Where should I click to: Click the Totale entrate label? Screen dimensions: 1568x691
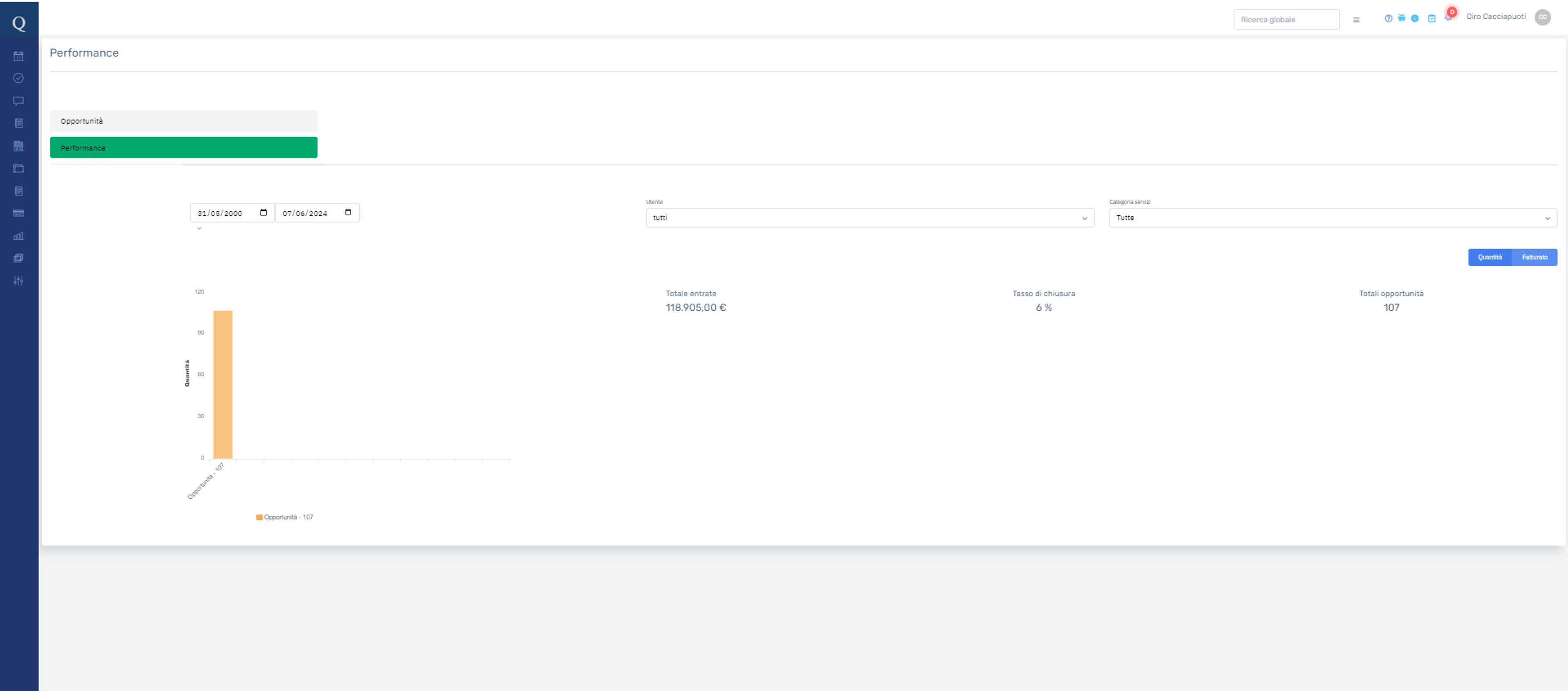click(691, 293)
